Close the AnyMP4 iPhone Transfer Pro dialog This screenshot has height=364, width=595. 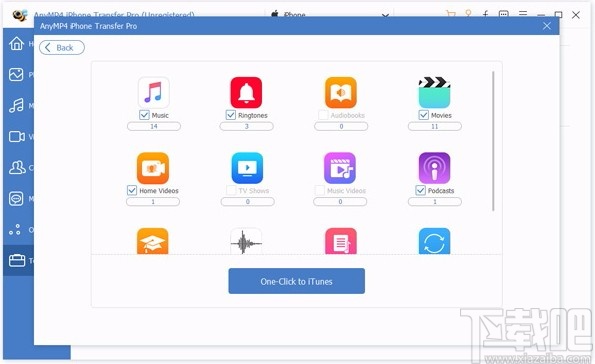(x=547, y=26)
